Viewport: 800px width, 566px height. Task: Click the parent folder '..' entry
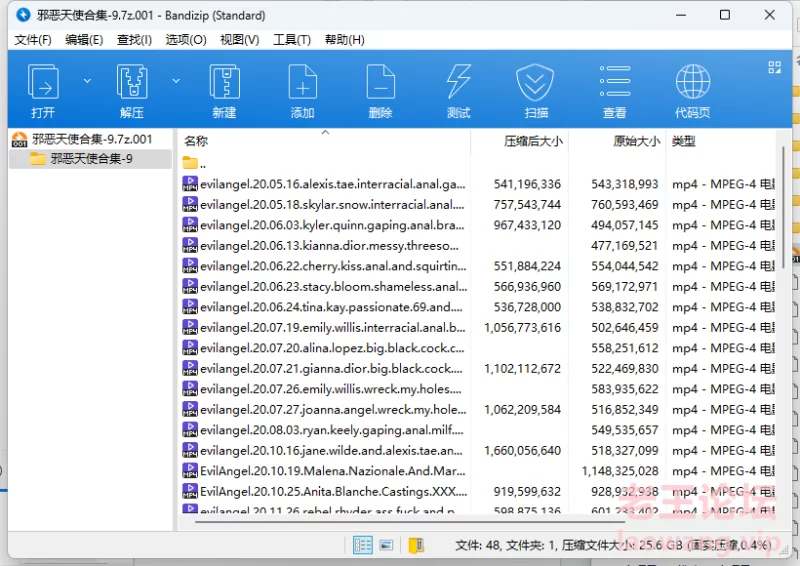click(194, 164)
